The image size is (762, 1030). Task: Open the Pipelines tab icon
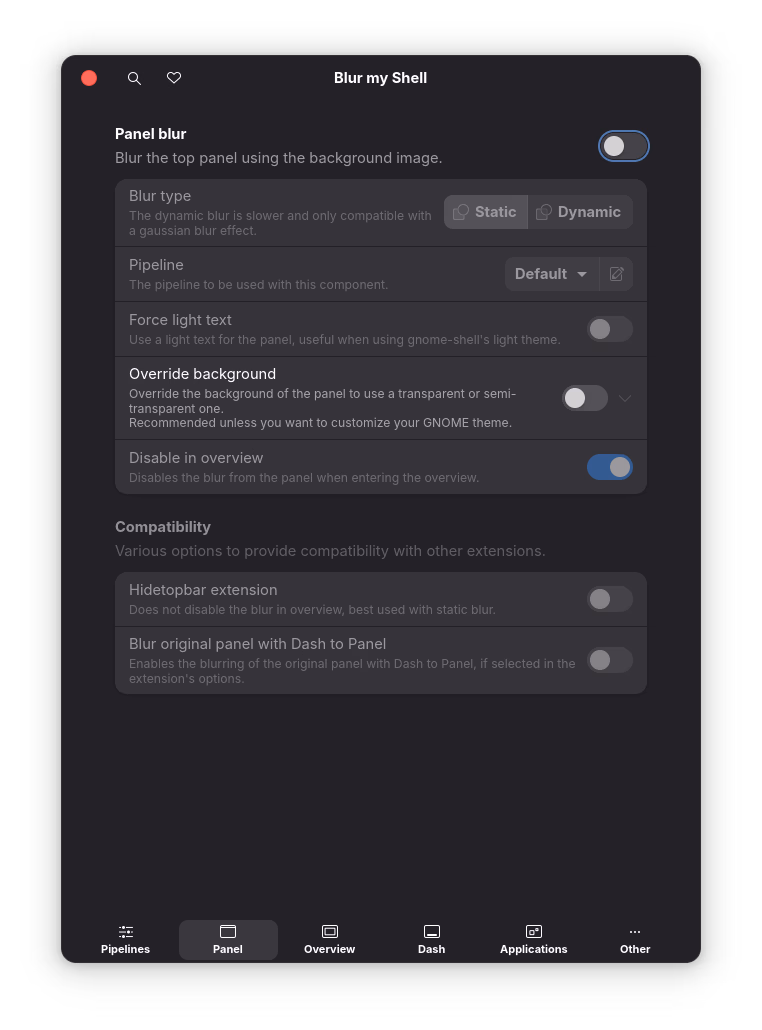[x=125, y=931]
